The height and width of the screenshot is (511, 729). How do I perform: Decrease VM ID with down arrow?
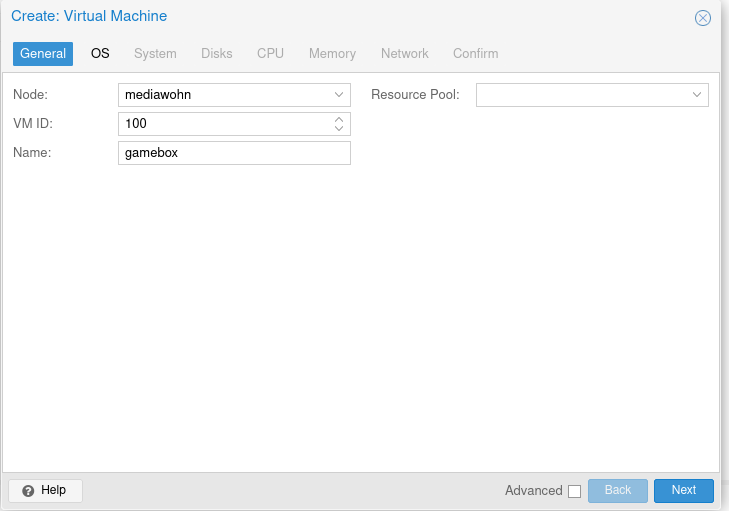(x=339, y=129)
